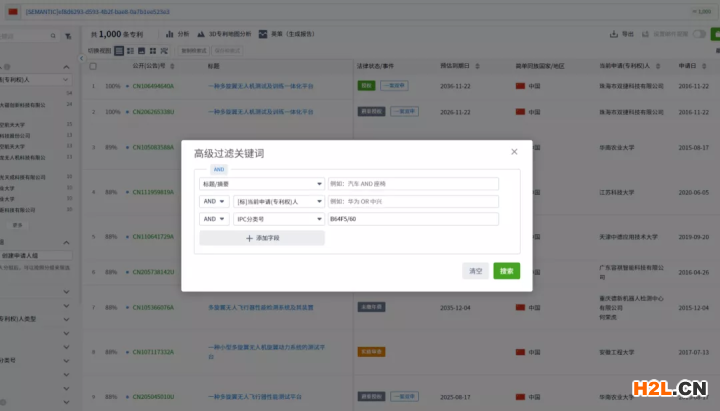This screenshot has height=411, width=720.
Task: Select the grid view icon
Action: click(x=153, y=51)
